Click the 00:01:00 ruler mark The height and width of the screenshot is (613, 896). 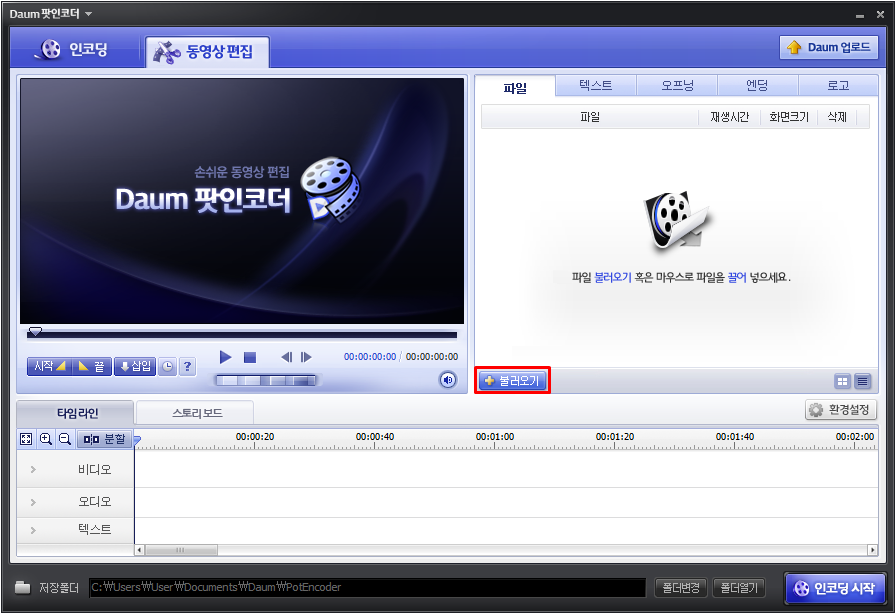point(495,437)
